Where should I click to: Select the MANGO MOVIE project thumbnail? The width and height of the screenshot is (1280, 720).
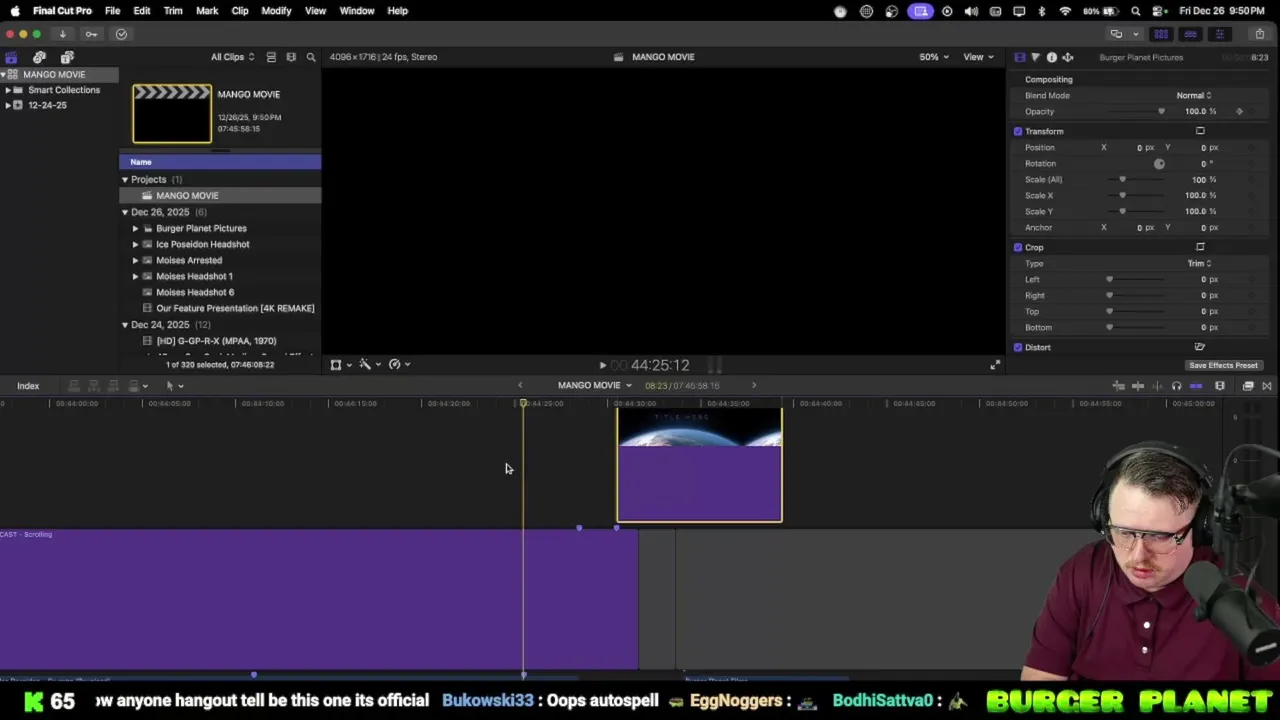pyautogui.click(x=172, y=114)
